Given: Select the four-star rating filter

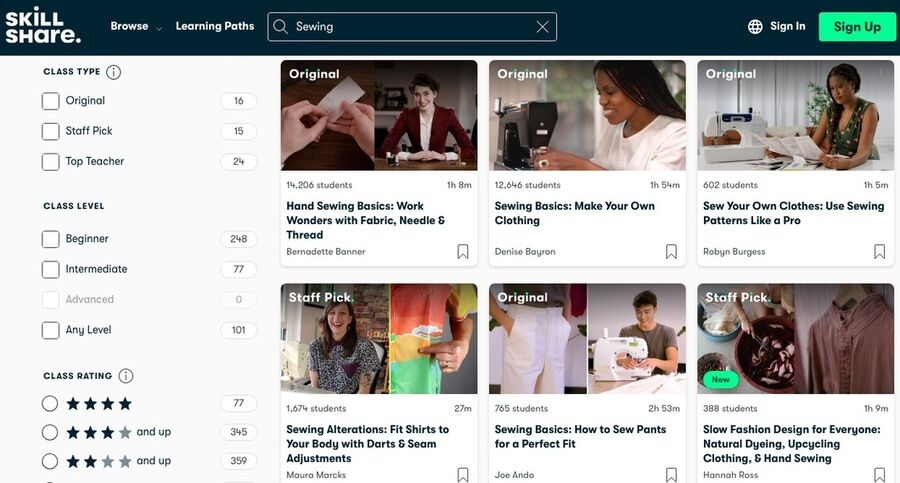Looking at the screenshot, I should [x=50, y=404].
